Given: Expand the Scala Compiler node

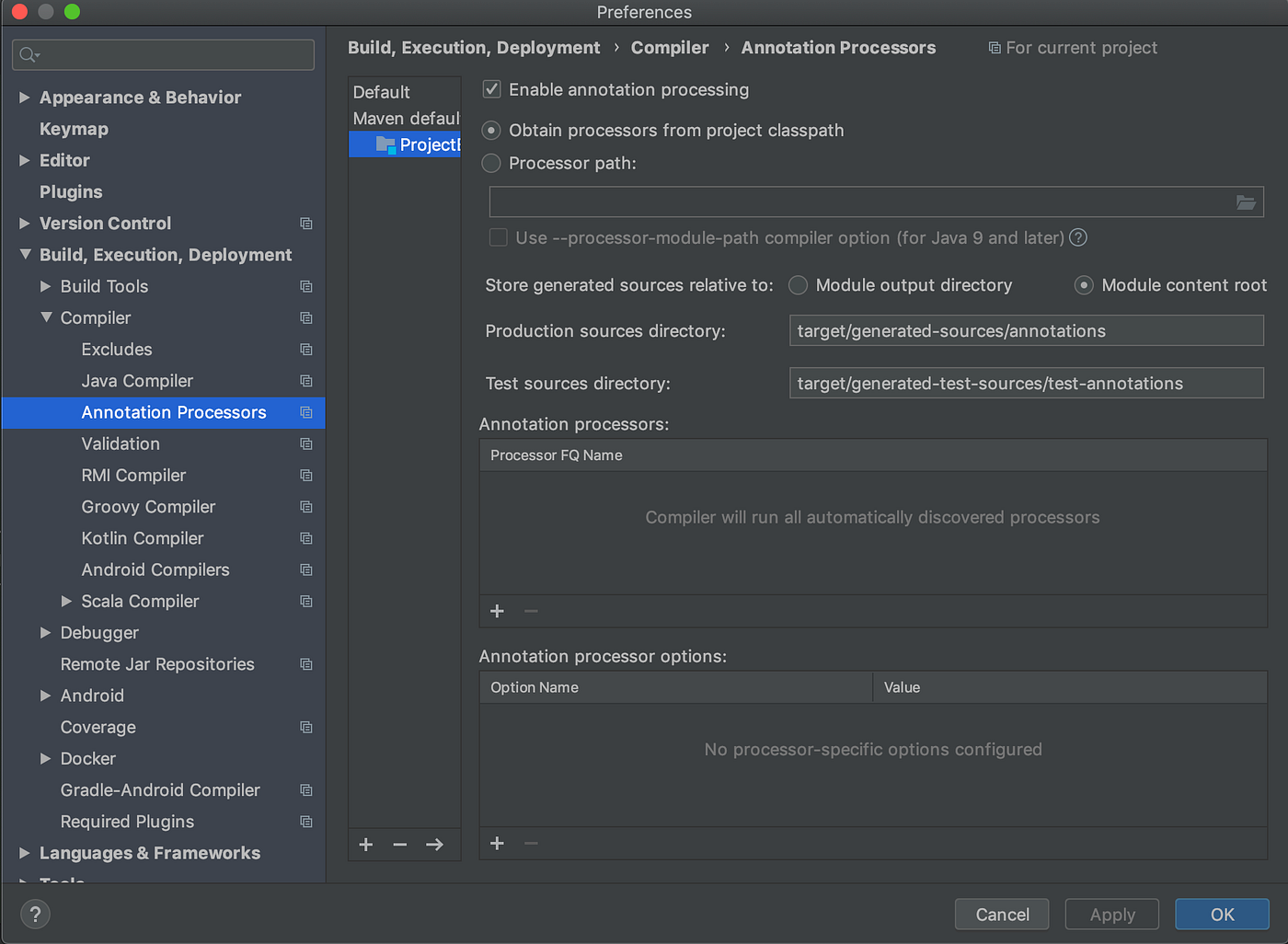Looking at the screenshot, I should click(66, 601).
